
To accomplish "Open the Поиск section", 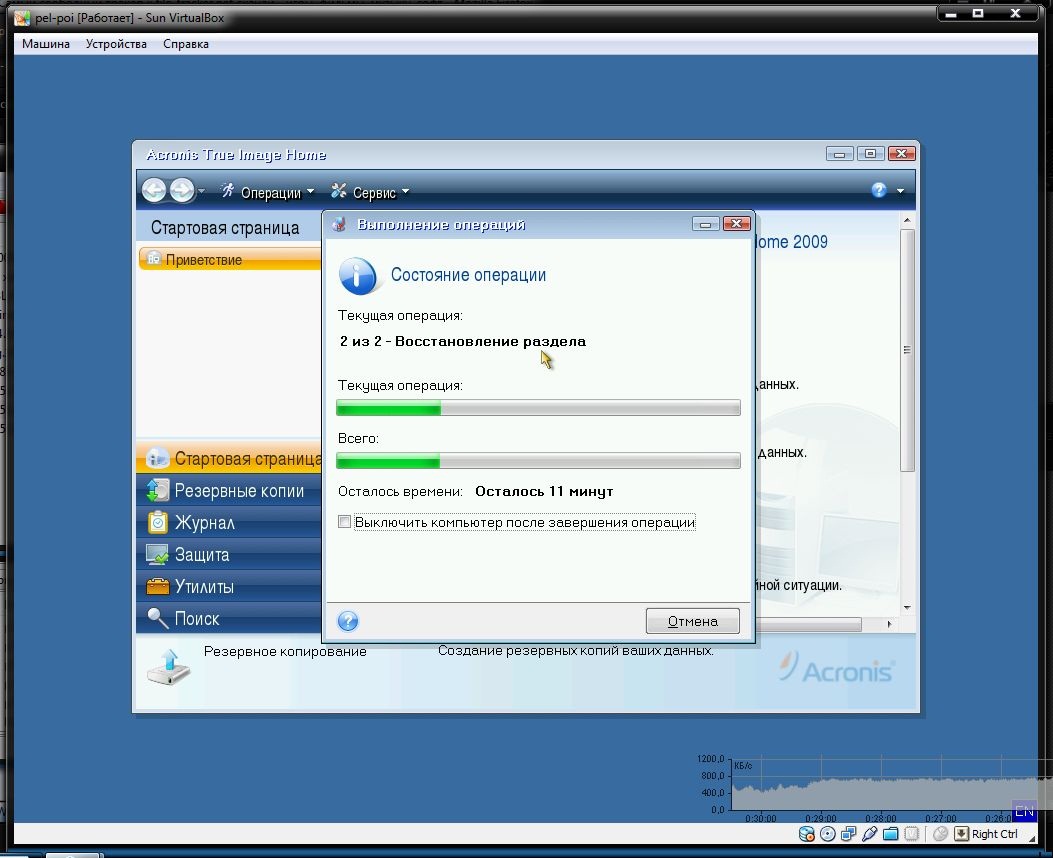I will (229, 618).
